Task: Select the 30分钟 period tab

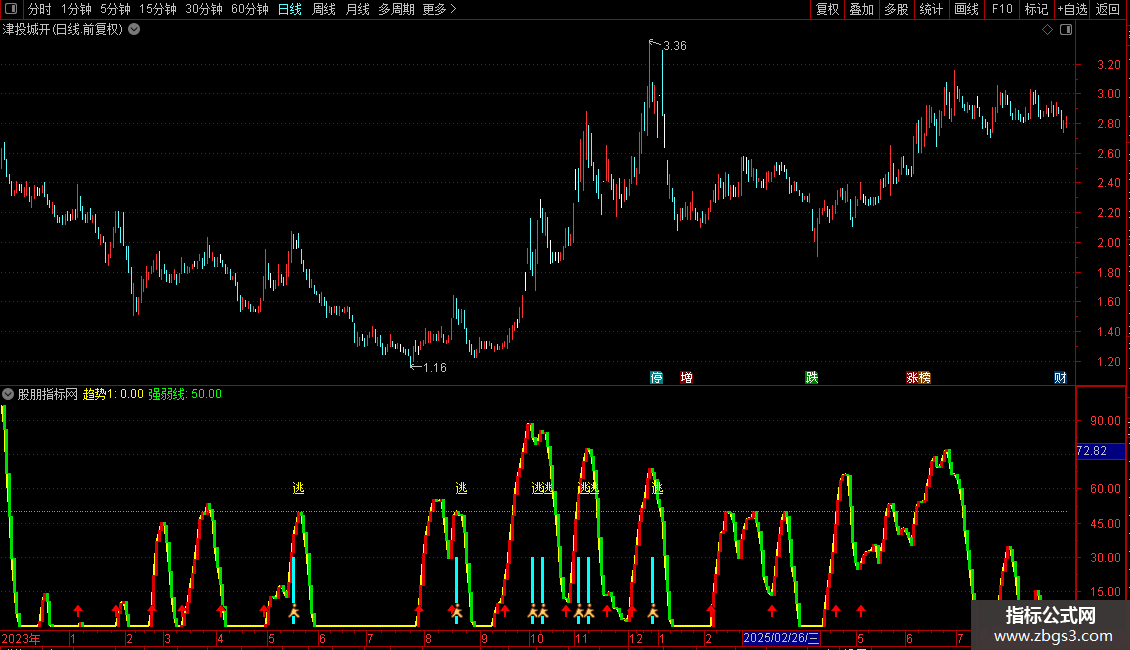Action: point(203,9)
